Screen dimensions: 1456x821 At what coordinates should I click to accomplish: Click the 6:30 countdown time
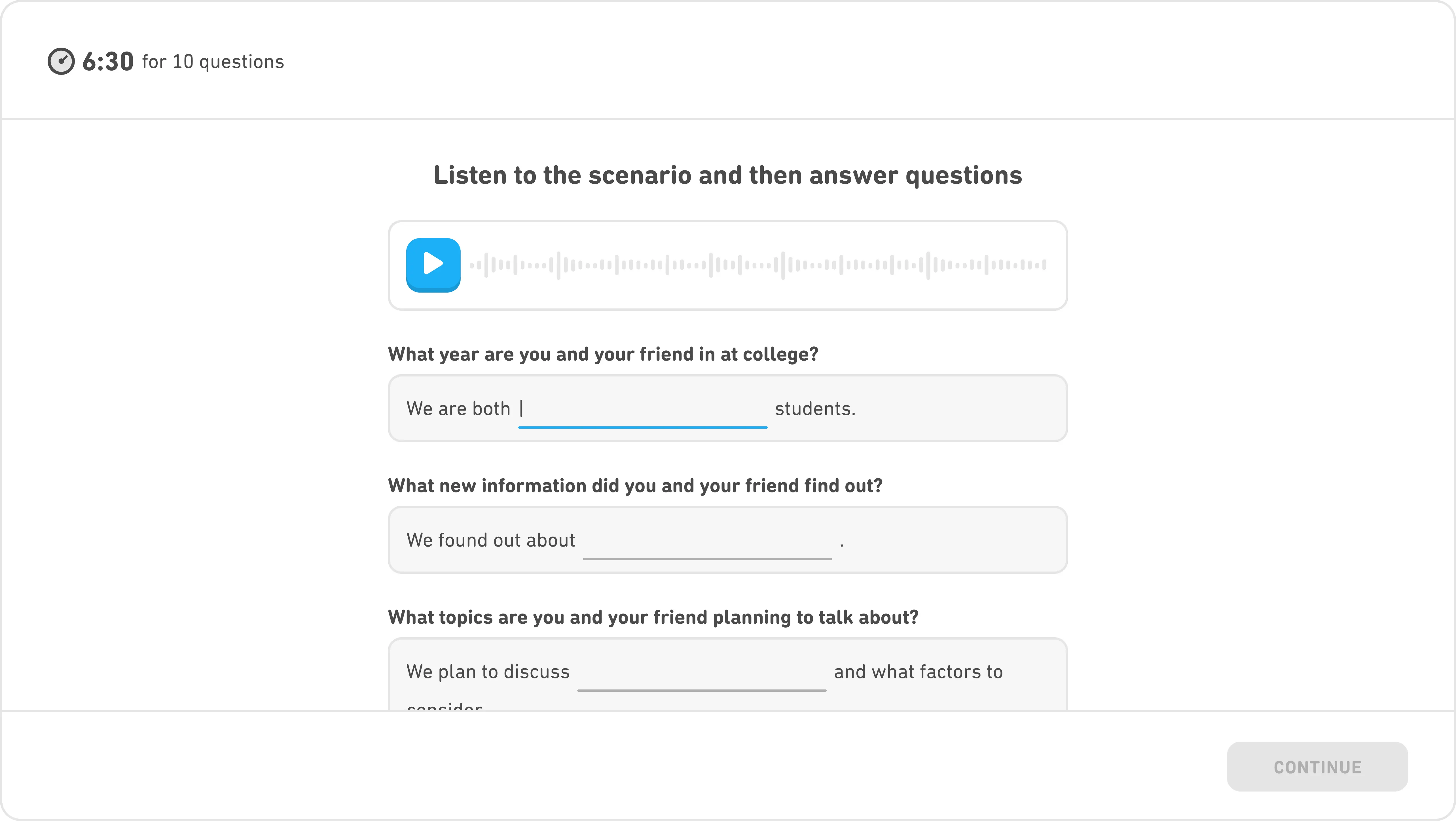(x=108, y=61)
